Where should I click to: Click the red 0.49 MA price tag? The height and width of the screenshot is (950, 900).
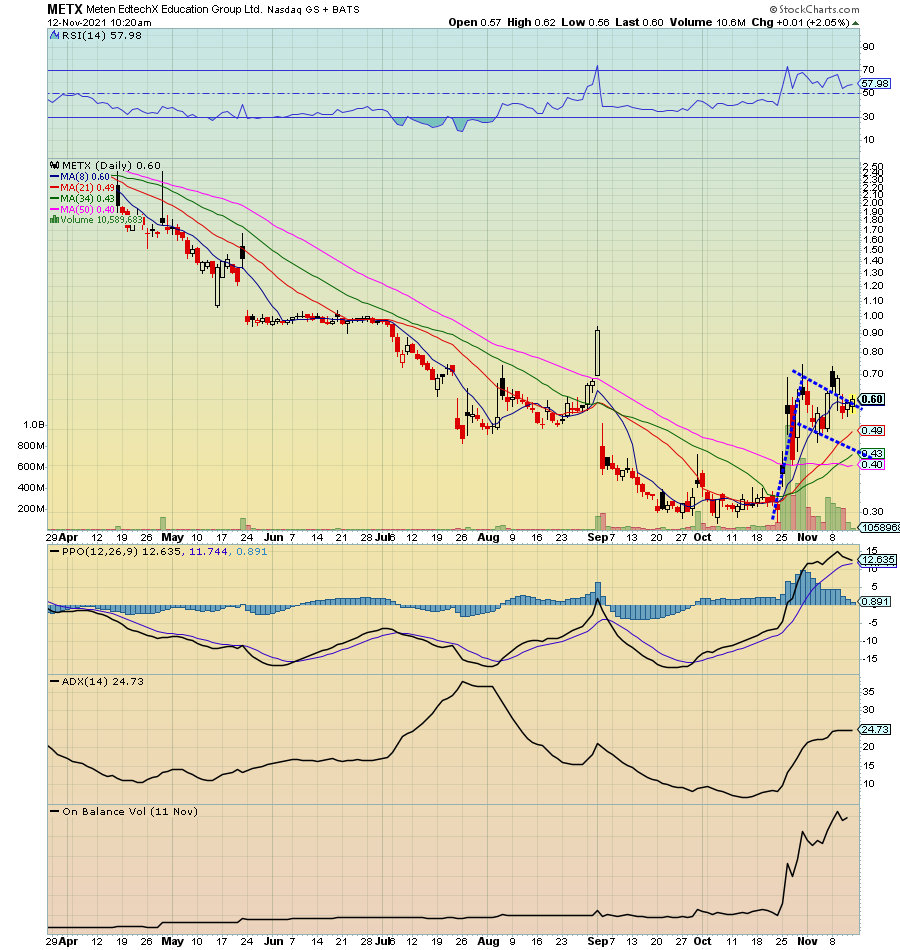(872, 431)
